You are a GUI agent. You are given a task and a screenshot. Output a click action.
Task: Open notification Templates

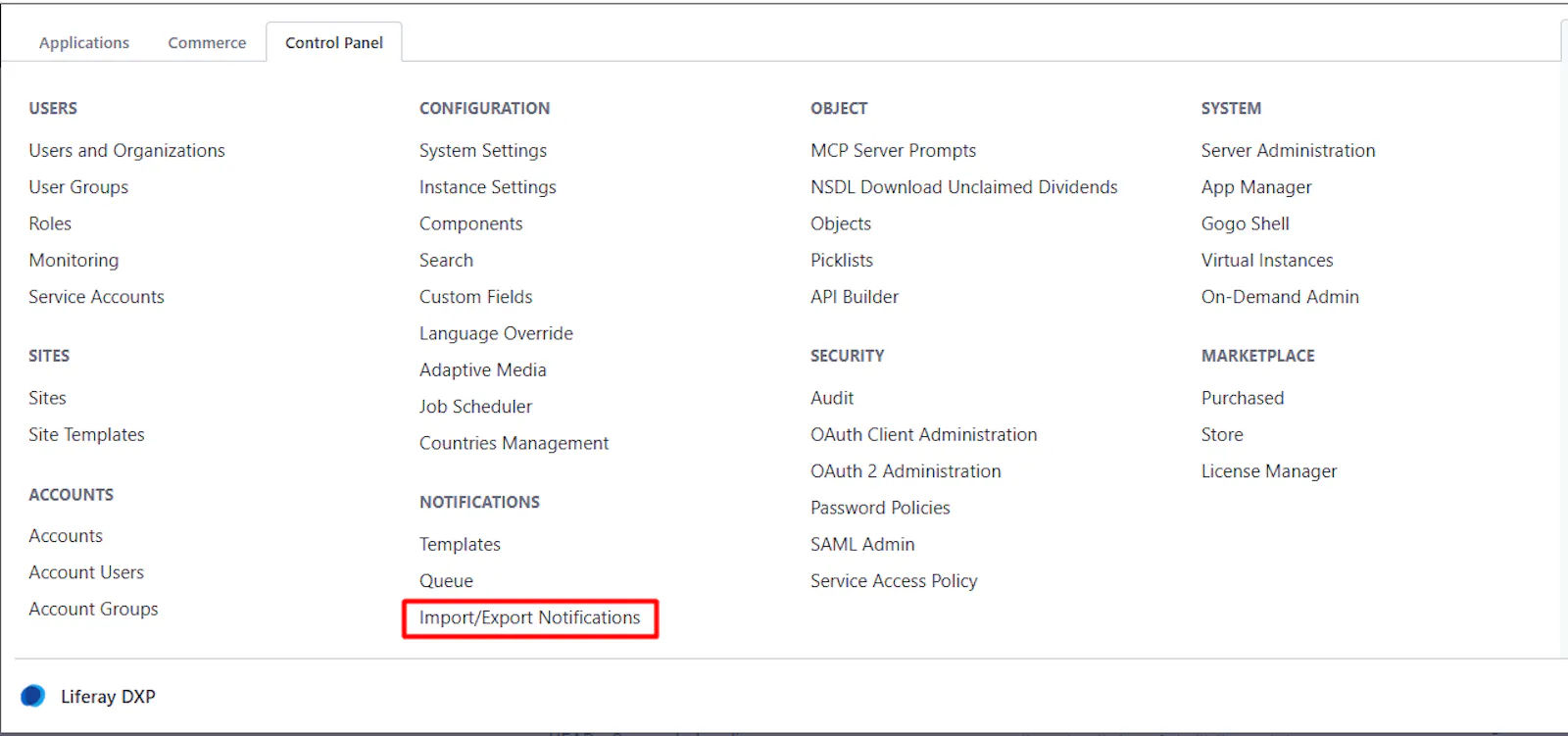tap(460, 545)
